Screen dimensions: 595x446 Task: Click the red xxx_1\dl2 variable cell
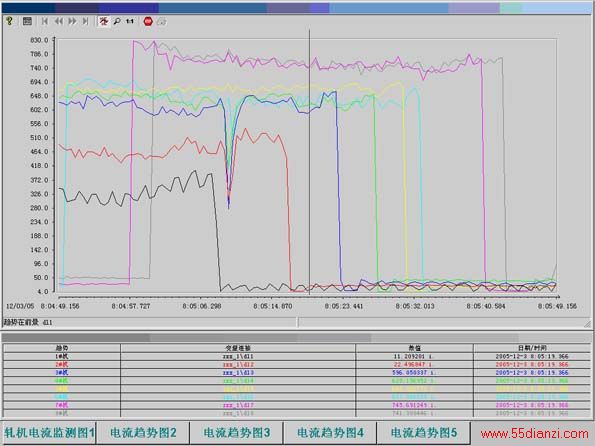point(238,365)
